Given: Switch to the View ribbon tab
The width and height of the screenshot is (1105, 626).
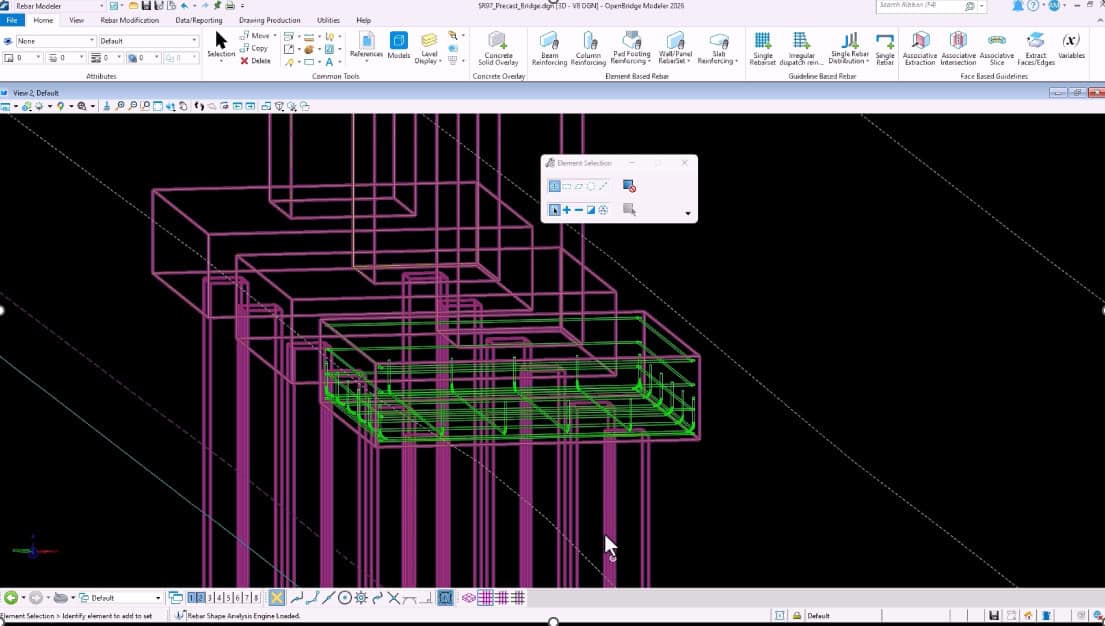Looking at the screenshot, I should coord(76,20).
